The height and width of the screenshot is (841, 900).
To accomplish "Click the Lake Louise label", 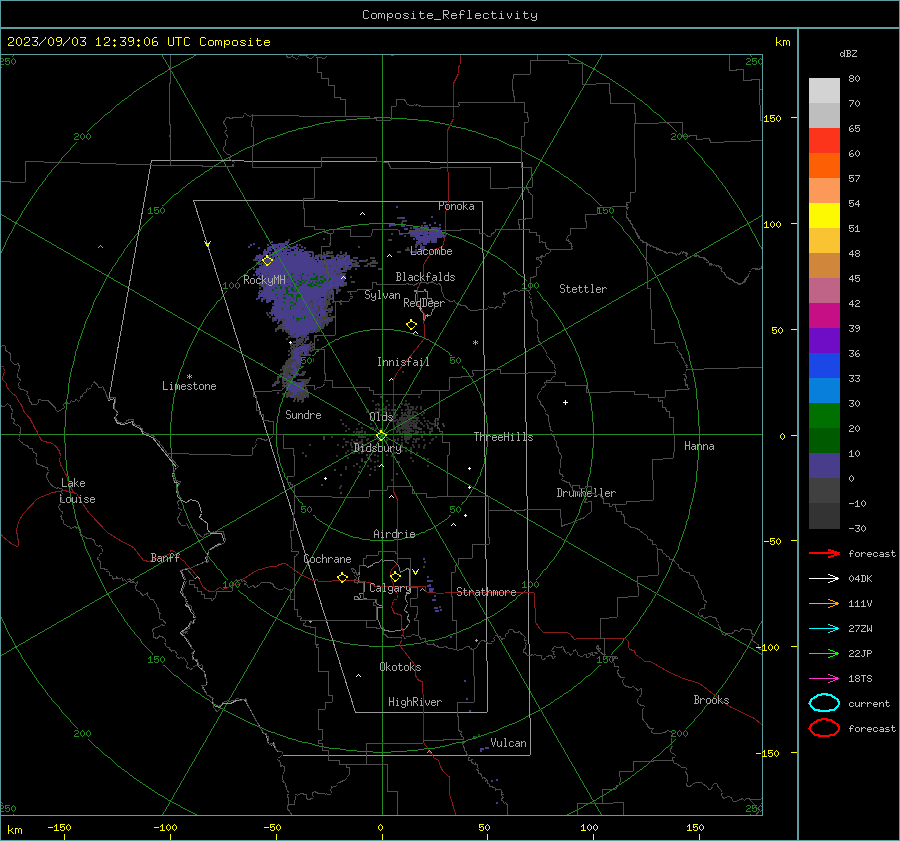I will (x=77, y=491).
